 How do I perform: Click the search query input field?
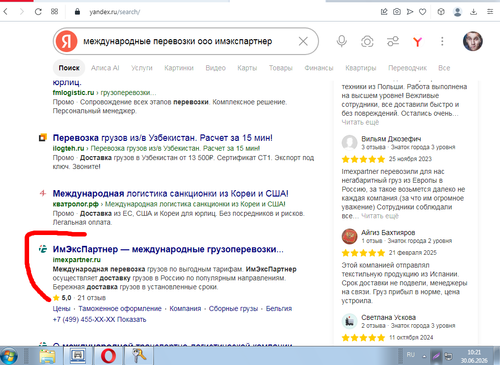point(187,41)
